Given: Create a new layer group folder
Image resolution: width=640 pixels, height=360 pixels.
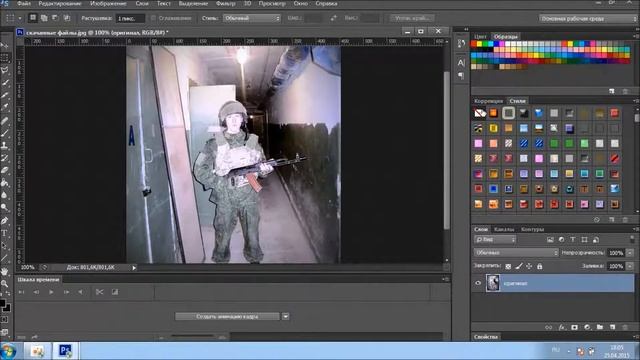Looking at the screenshot, I should point(600,327).
